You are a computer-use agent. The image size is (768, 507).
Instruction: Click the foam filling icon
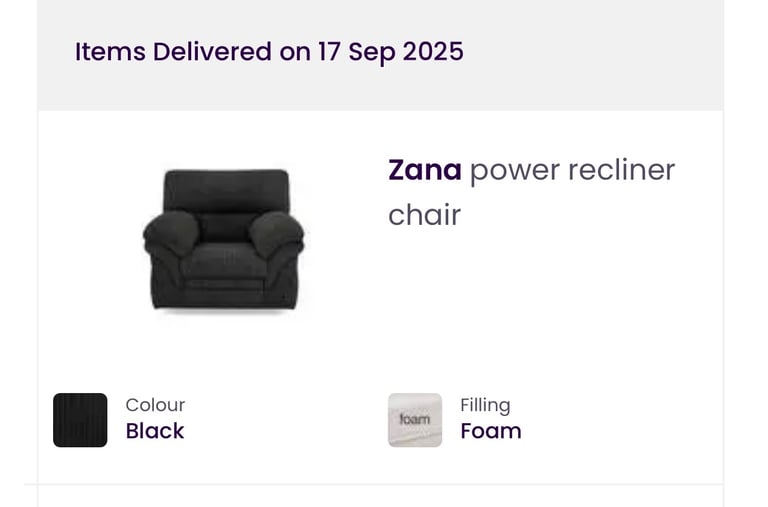pos(415,420)
